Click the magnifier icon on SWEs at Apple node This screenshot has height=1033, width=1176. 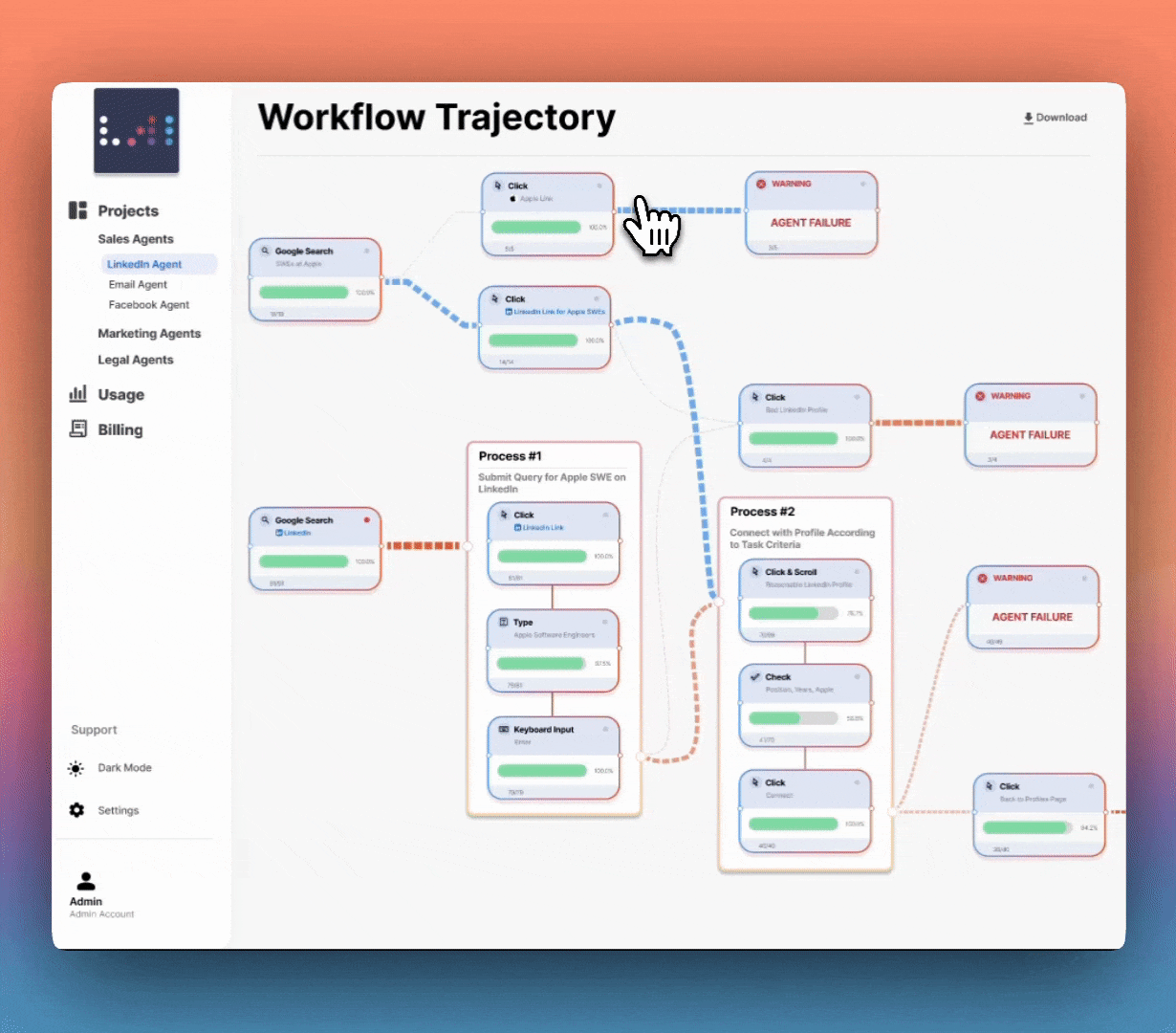pyautogui.click(x=265, y=252)
